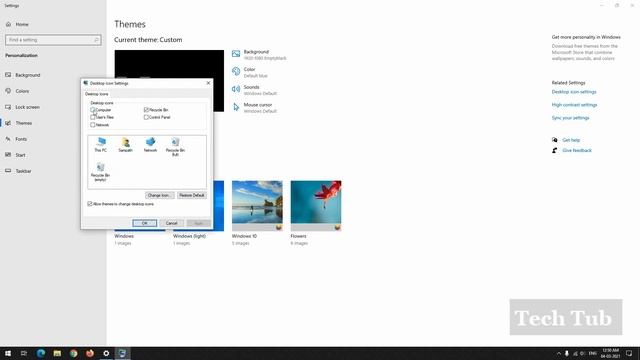This screenshot has width=640, height=360.
Task: Close the Desktop Icon Settings dialog
Action: tap(208, 83)
